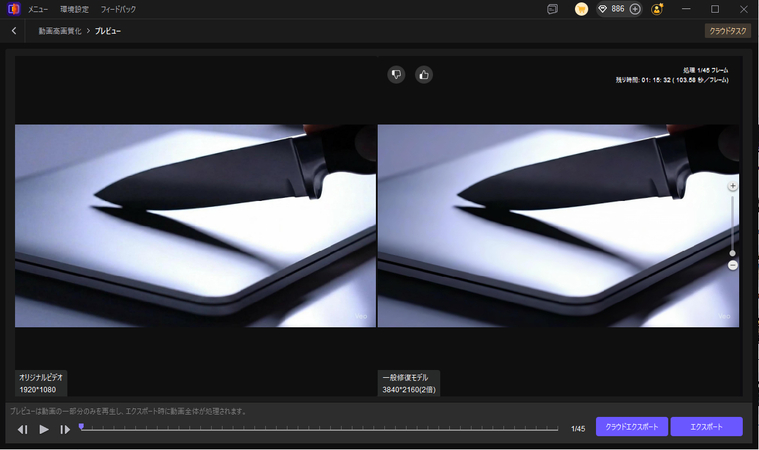Open the フィードバック menu
759x450 pixels.
[x=118, y=9]
